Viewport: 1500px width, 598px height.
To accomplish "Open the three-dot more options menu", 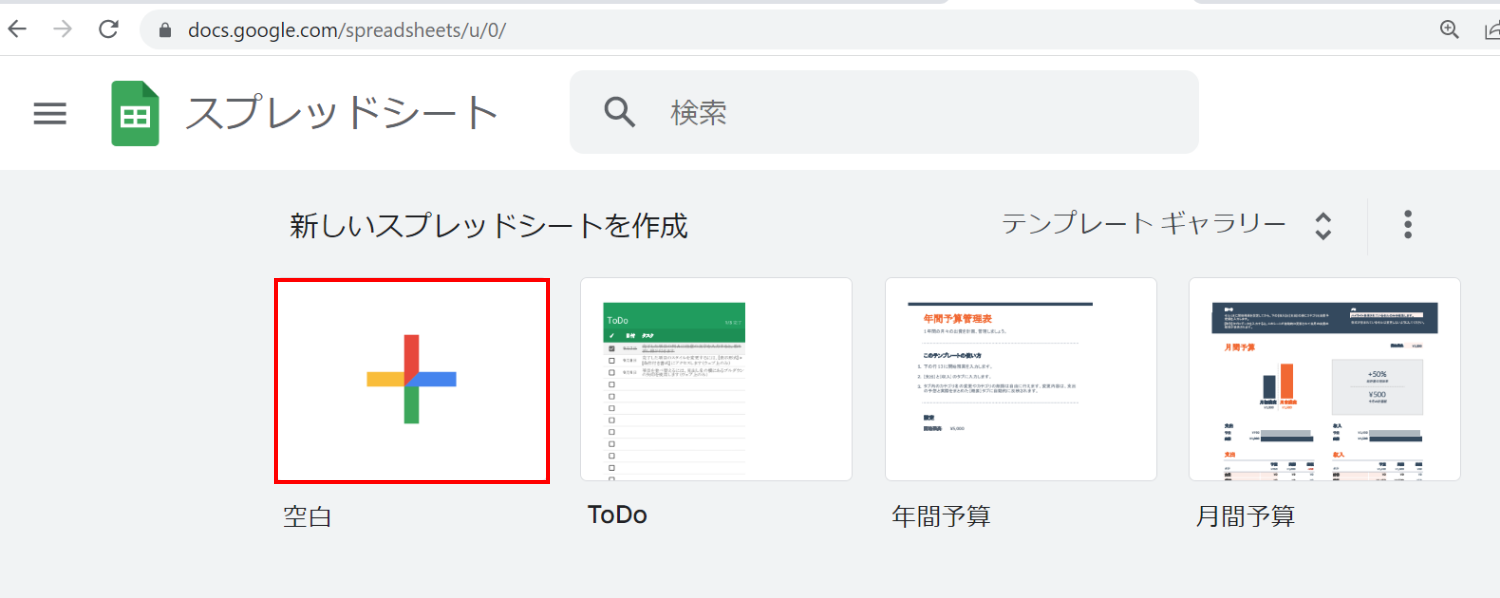I will pyautogui.click(x=1408, y=225).
